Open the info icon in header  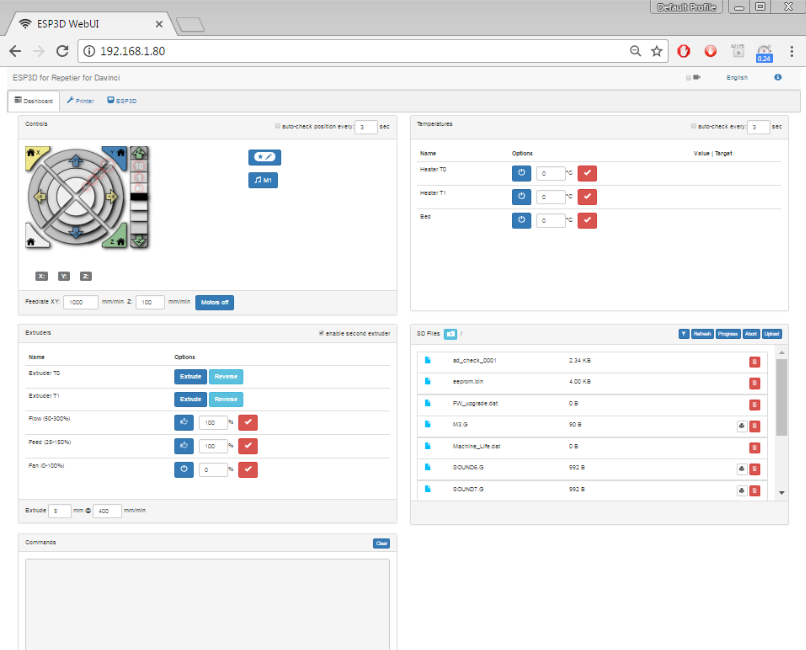click(x=778, y=78)
